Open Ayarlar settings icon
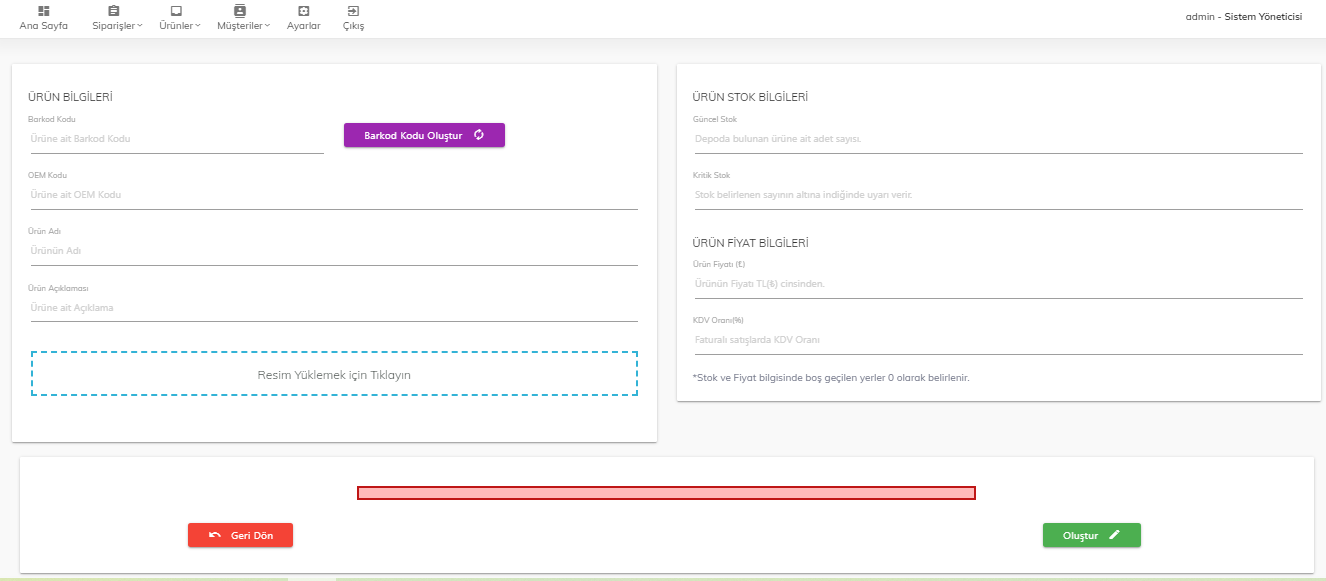 pyautogui.click(x=303, y=11)
